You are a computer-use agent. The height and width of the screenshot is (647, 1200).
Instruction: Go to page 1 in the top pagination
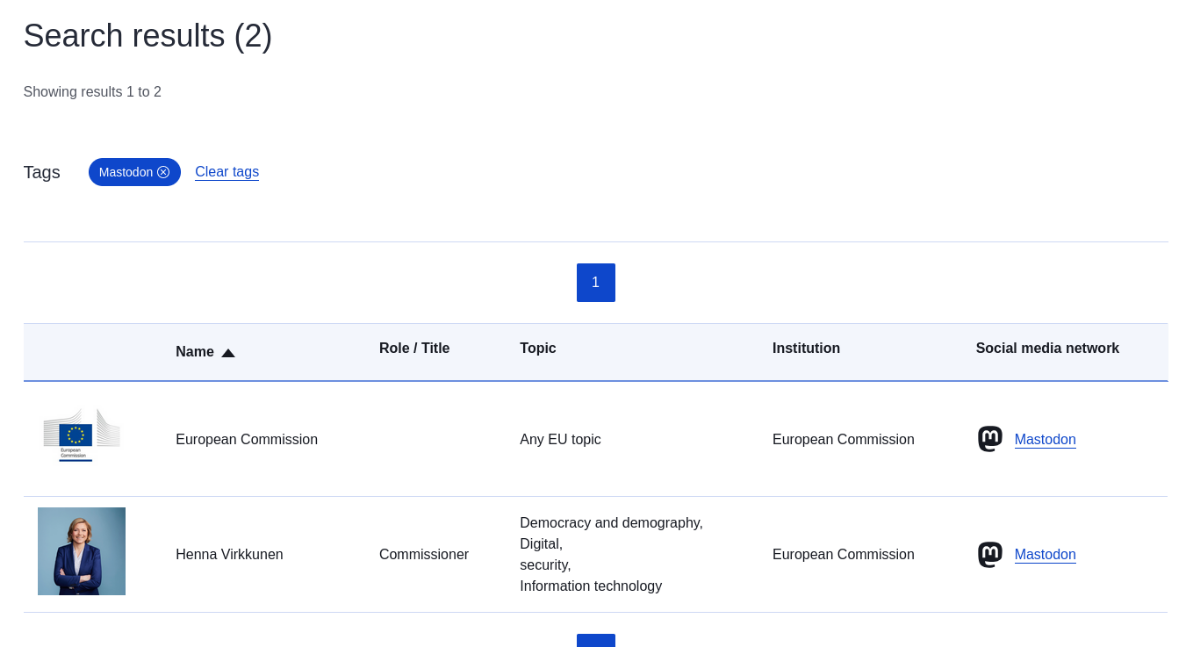(x=595, y=282)
